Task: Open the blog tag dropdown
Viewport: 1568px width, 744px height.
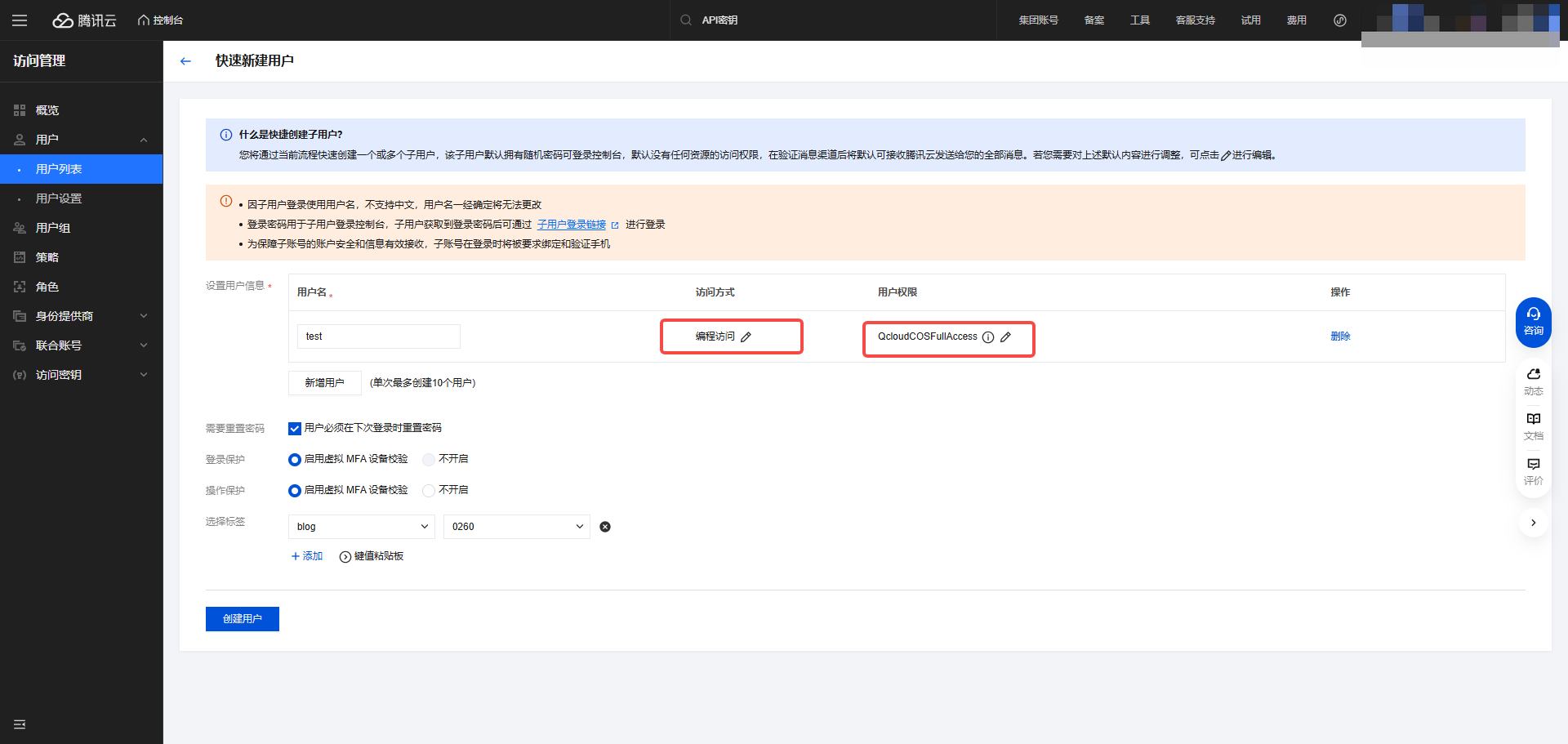Action: tap(361, 526)
